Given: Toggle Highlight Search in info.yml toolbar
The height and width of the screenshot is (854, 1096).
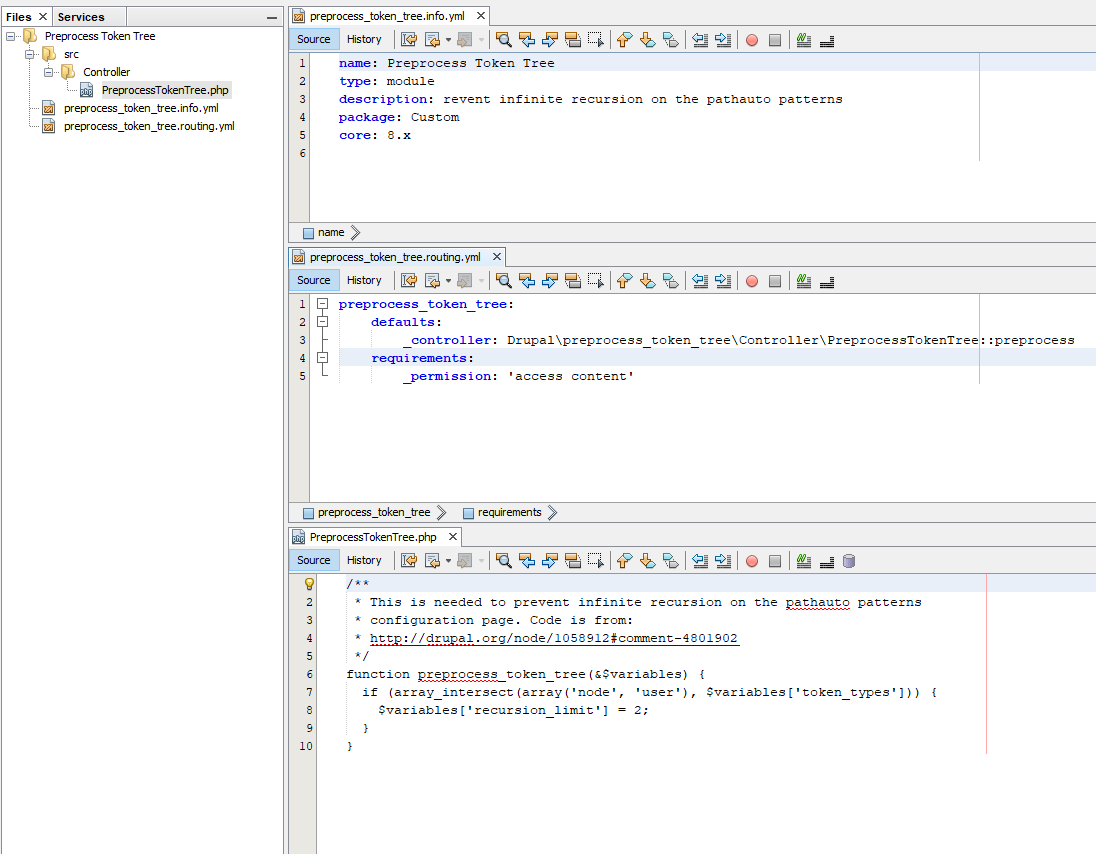Looking at the screenshot, I should [572, 40].
